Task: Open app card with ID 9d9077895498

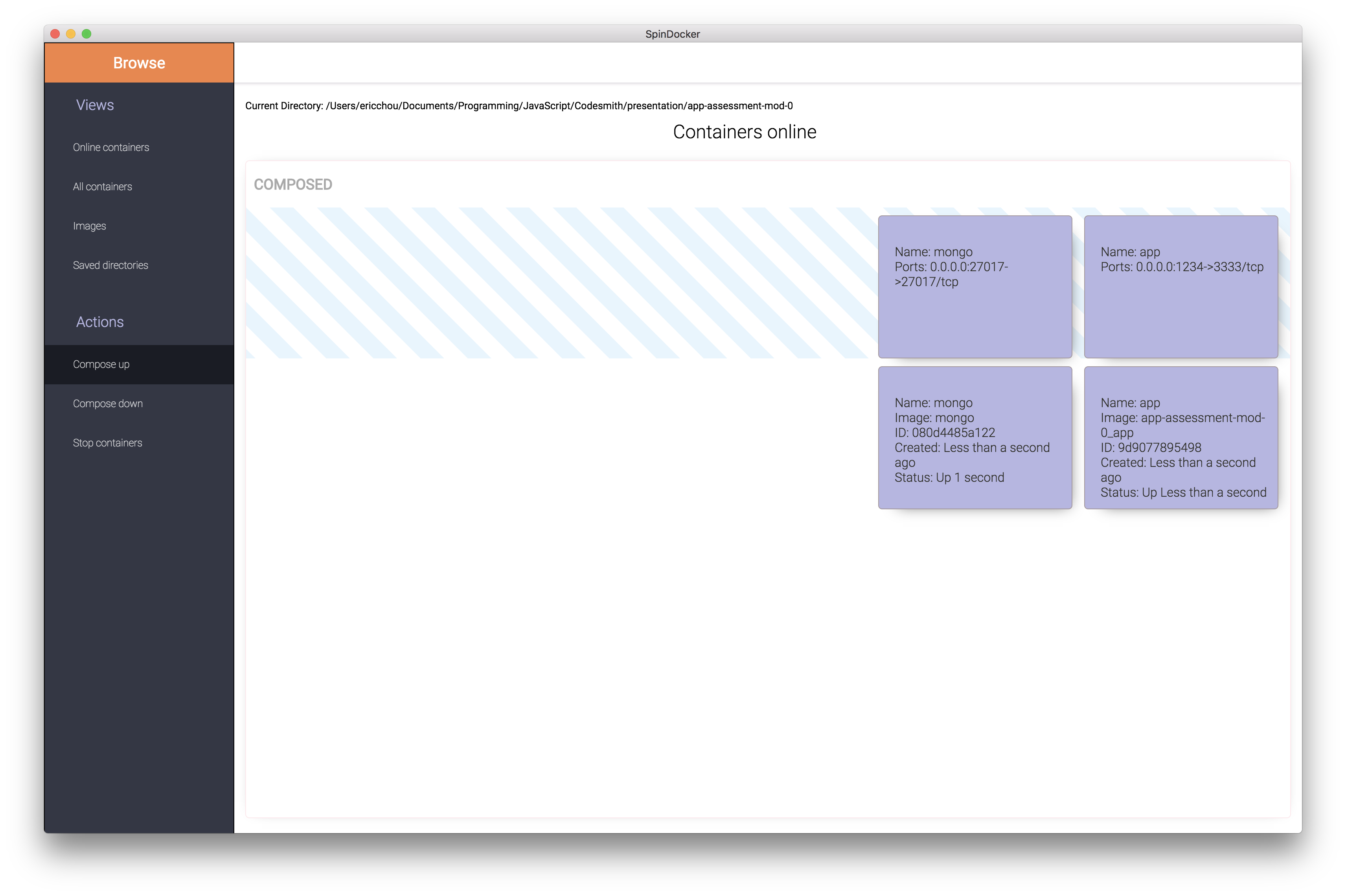Action: pos(1181,438)
